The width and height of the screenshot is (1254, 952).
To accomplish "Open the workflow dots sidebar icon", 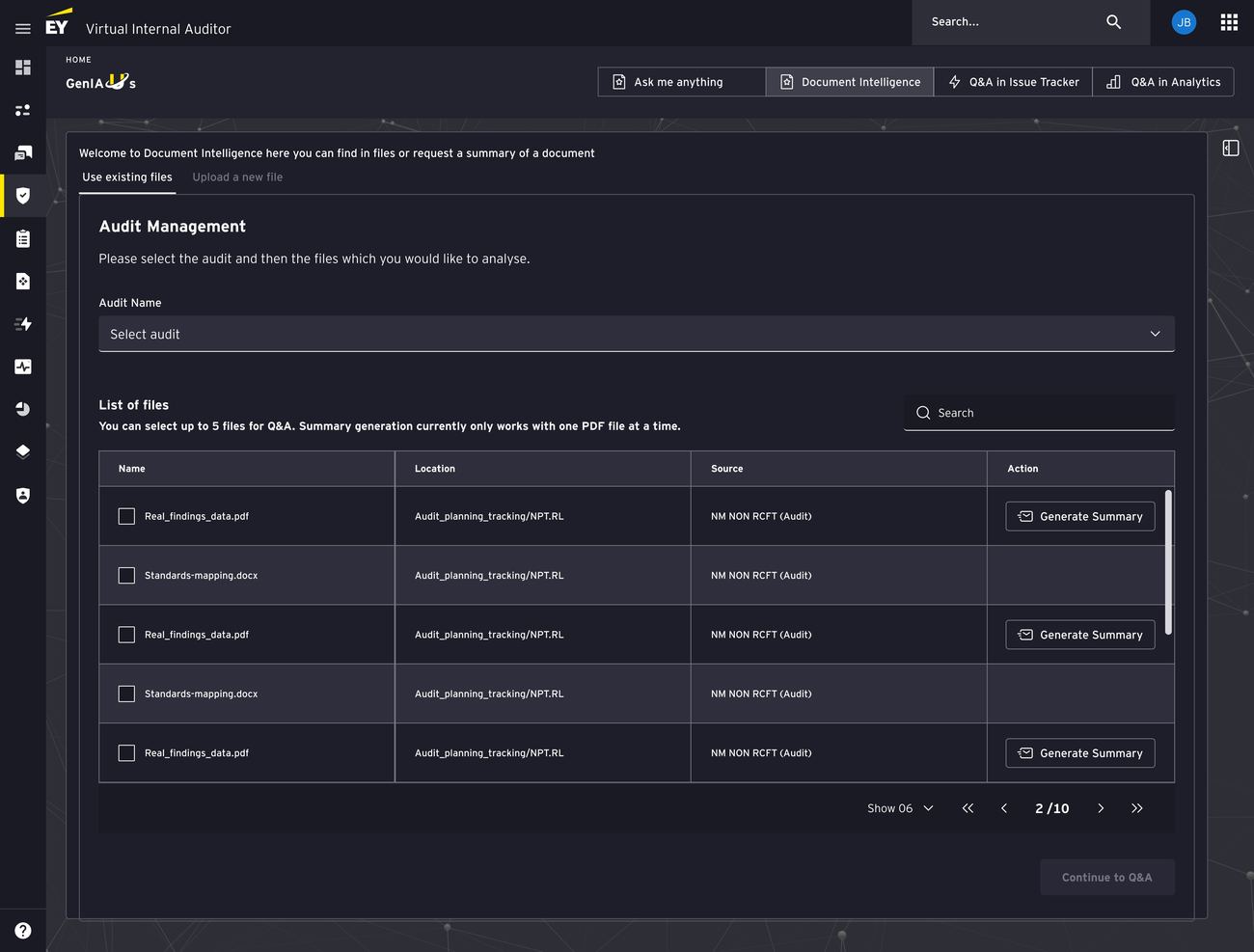I will 23,110.
